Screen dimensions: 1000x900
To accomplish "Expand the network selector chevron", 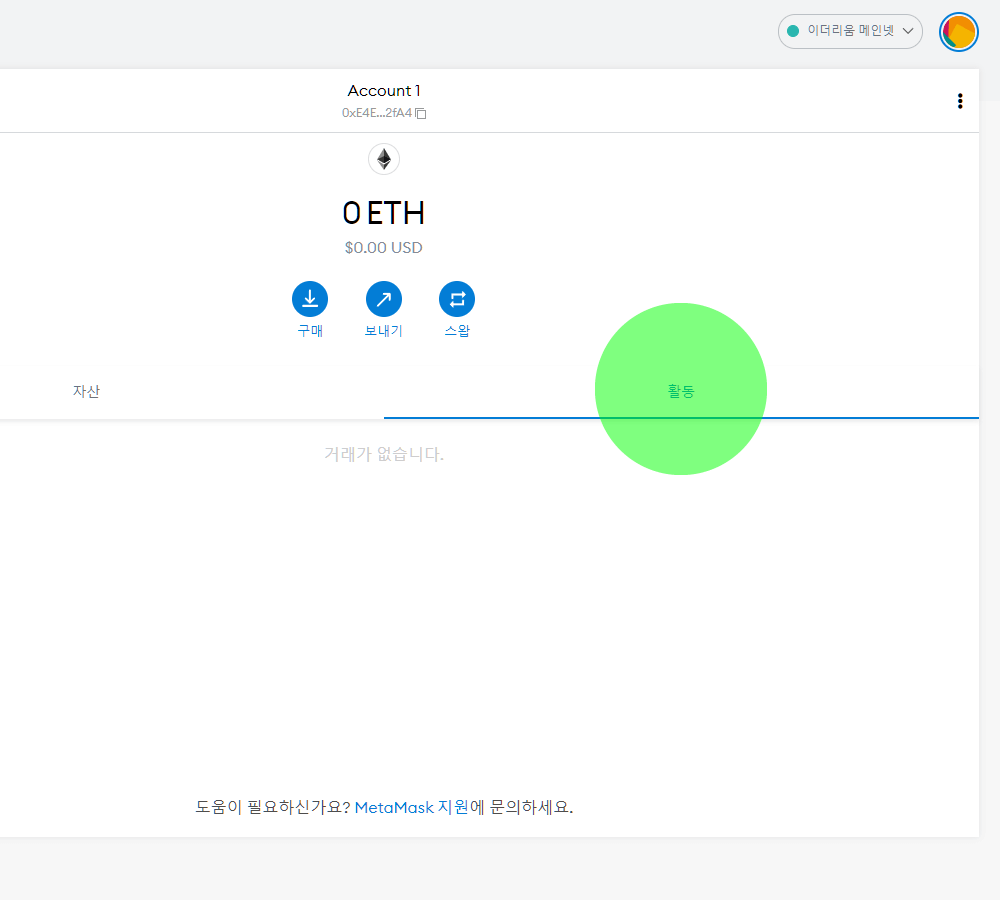I will click(x=908, y=31).
